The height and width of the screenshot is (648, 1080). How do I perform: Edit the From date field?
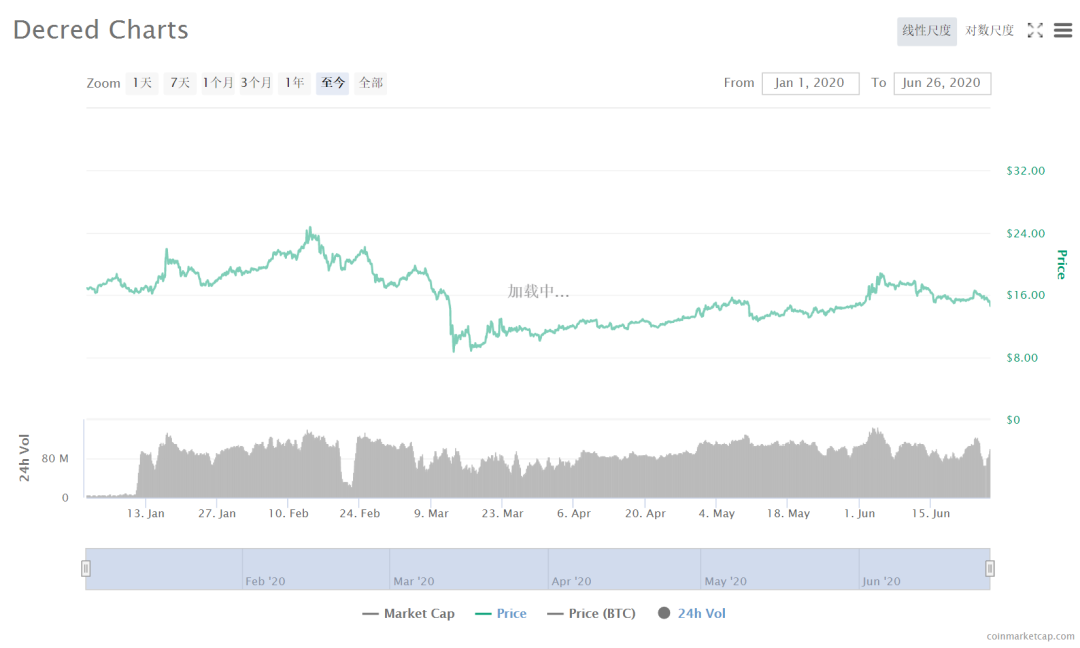(810, 83)
